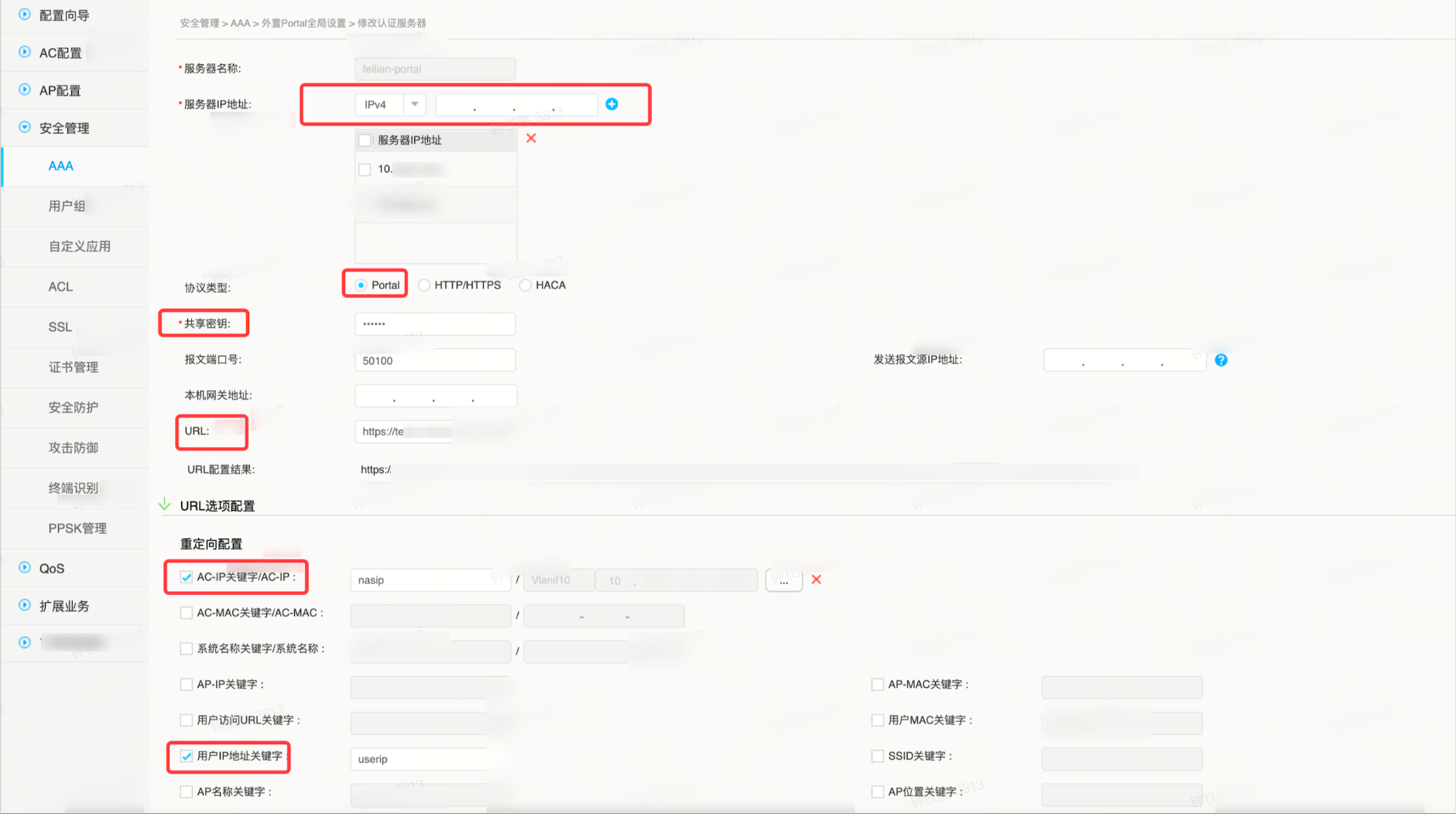Check the 10.x server IP row checkbox
Viewport: 1456px width, 814px height.
click(x=365, y=169)
